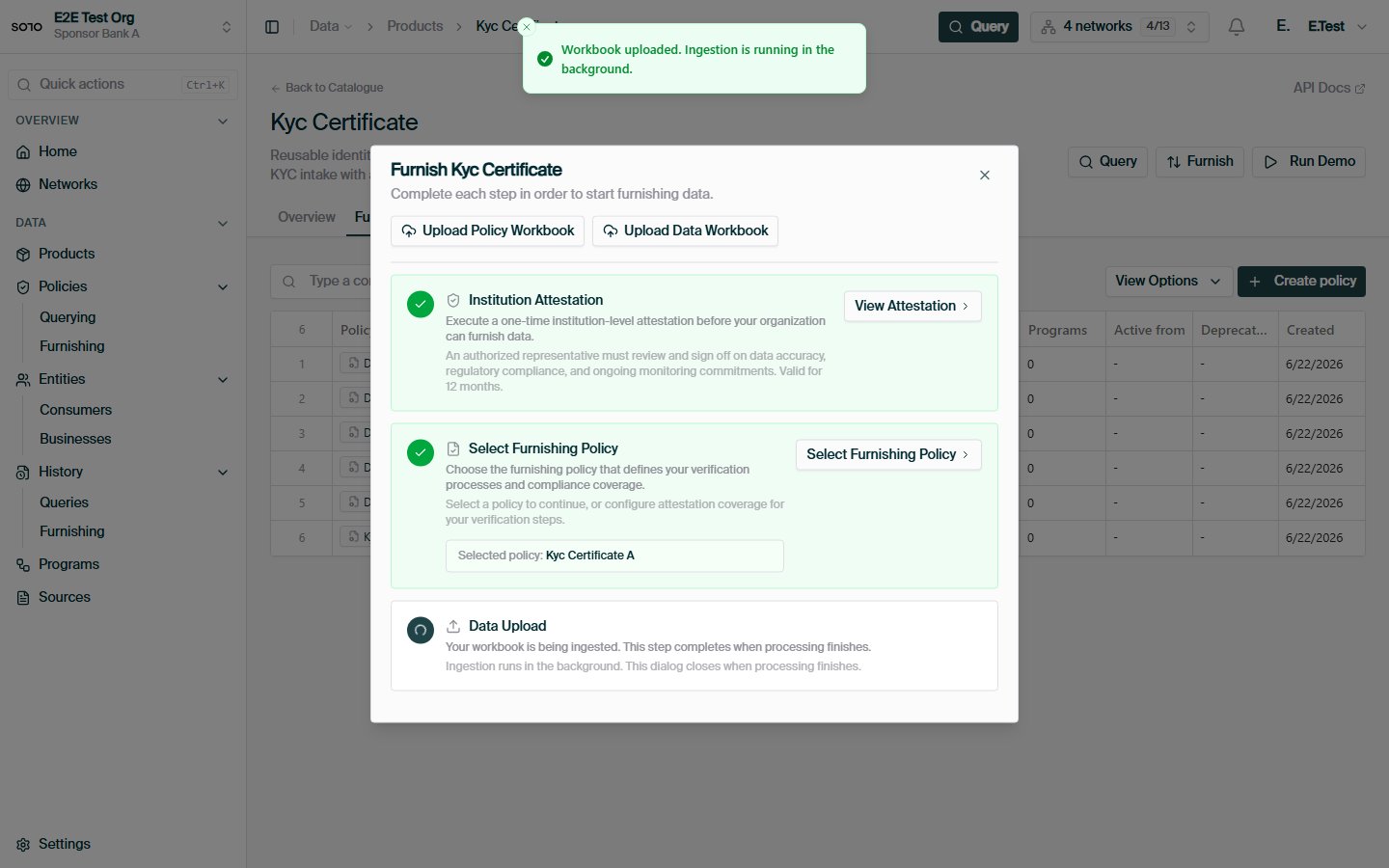Click the document icon beside Select Furnishing Policy
Screen dimensions: 1389x868
453,448
